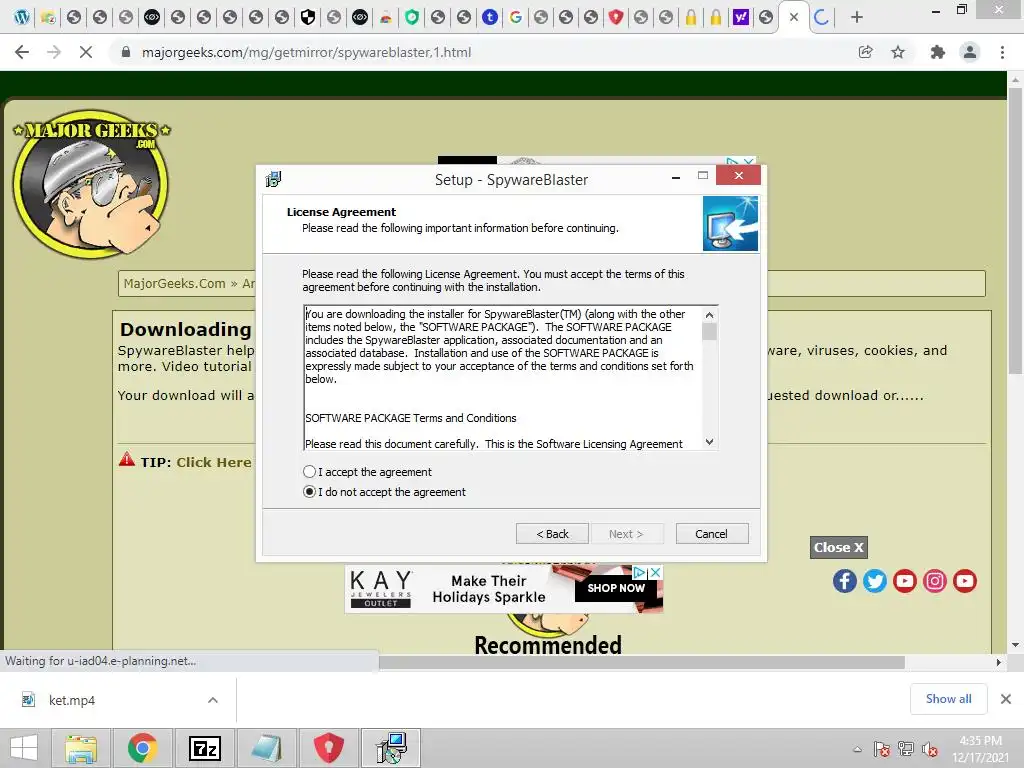The height and width of the screenshot is (768, 1024).
Task: Select the I accept the agreement option
Action: tap(367, 472)
